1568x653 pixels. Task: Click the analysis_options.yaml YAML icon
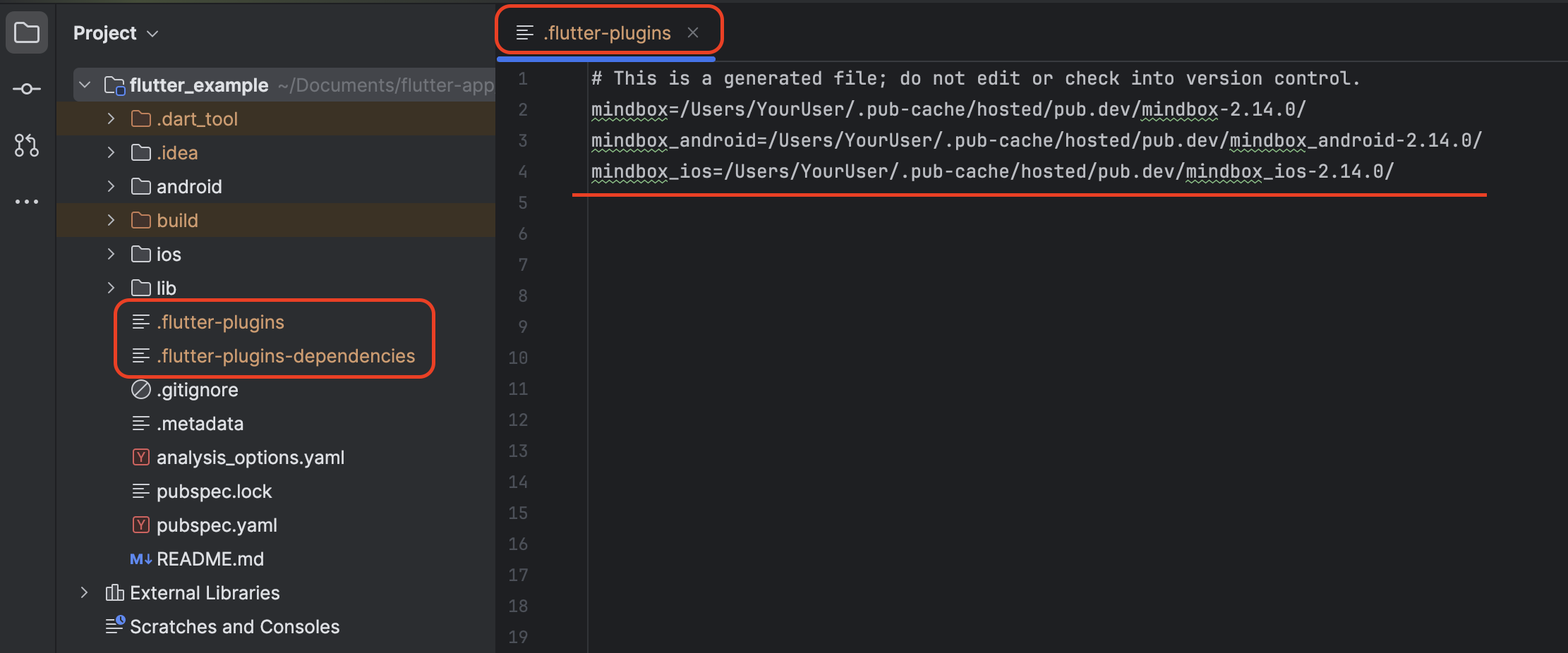[141, 458]
